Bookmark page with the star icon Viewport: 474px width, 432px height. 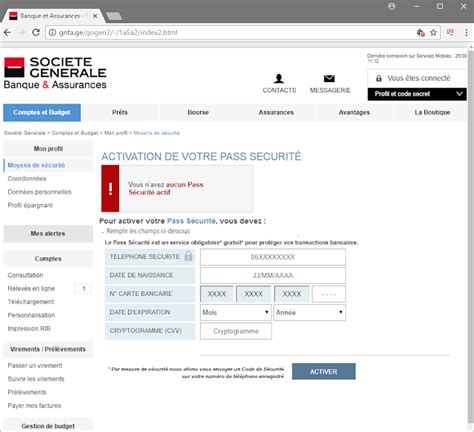tap(433, 32)
